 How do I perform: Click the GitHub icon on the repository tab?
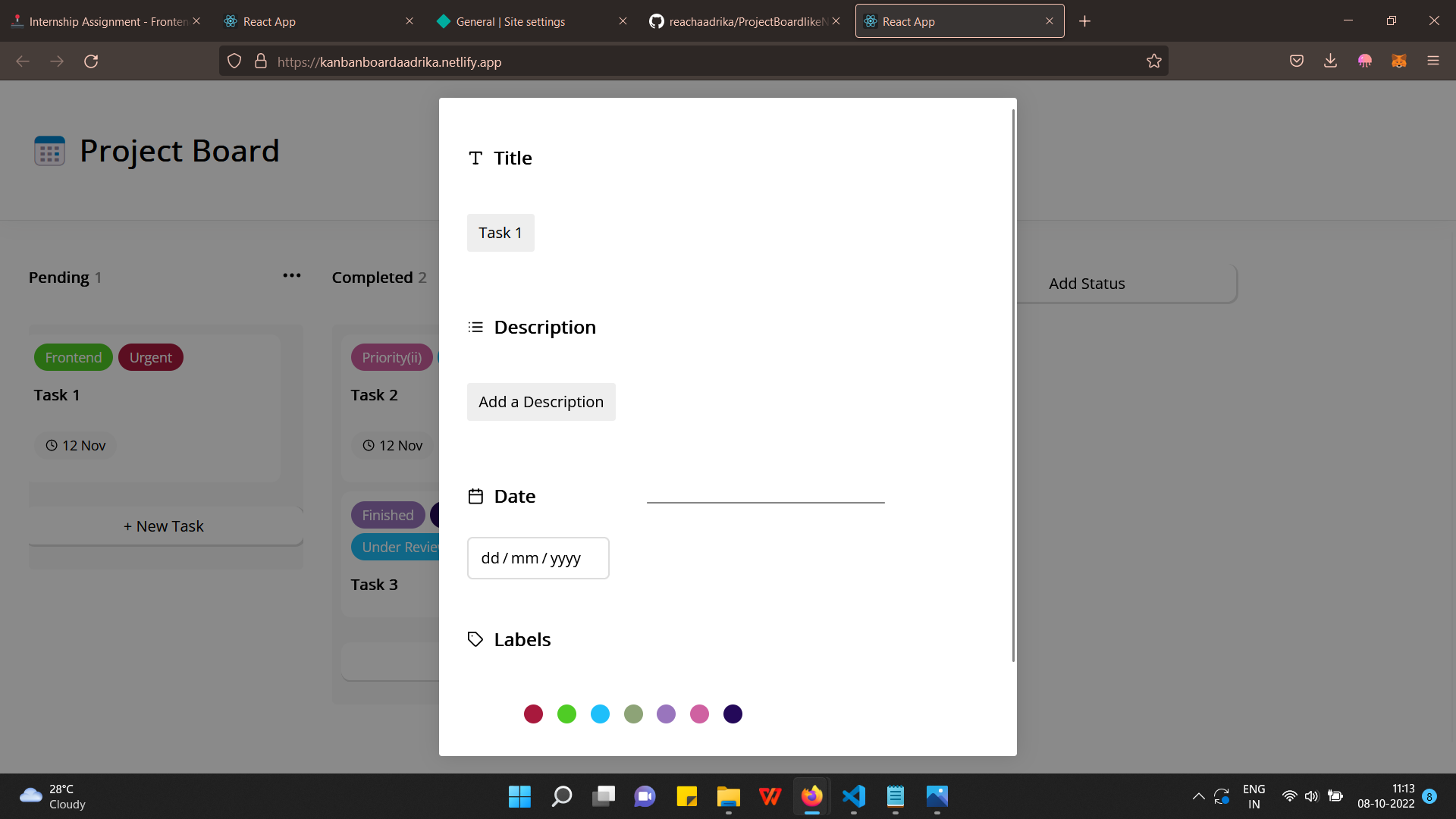(x=656, y=21)
